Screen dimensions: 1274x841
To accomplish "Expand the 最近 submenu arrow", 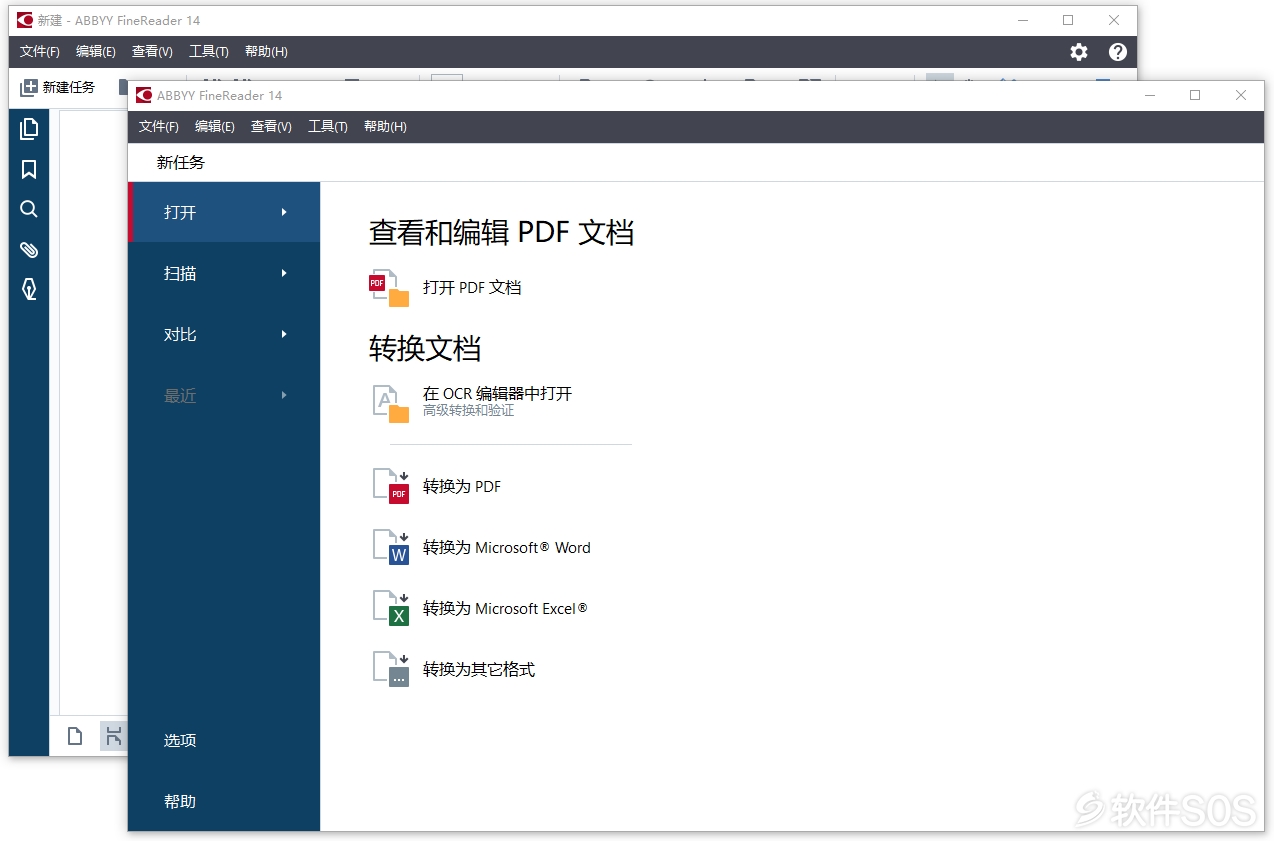I will tap(284, 395).
